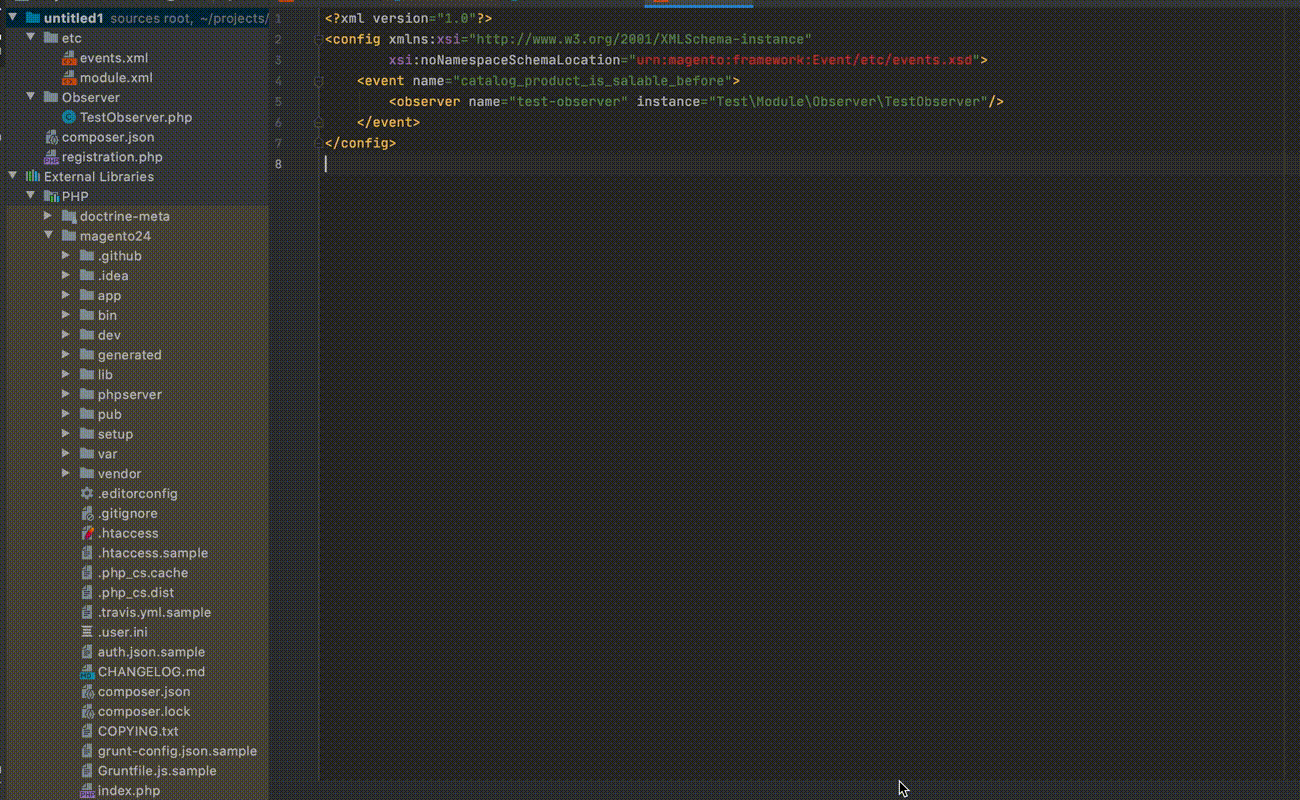Click the .user.ini file icon

pyautogui.click(x=87, y=632)
